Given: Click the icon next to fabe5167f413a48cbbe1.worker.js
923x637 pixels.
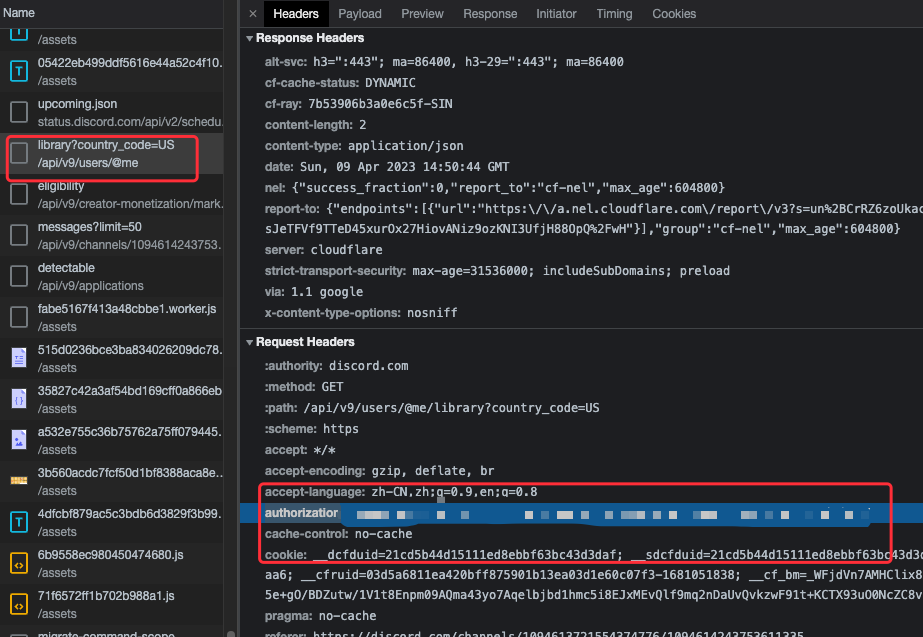Looking at the screenshot, I should [x=17, y=316].
